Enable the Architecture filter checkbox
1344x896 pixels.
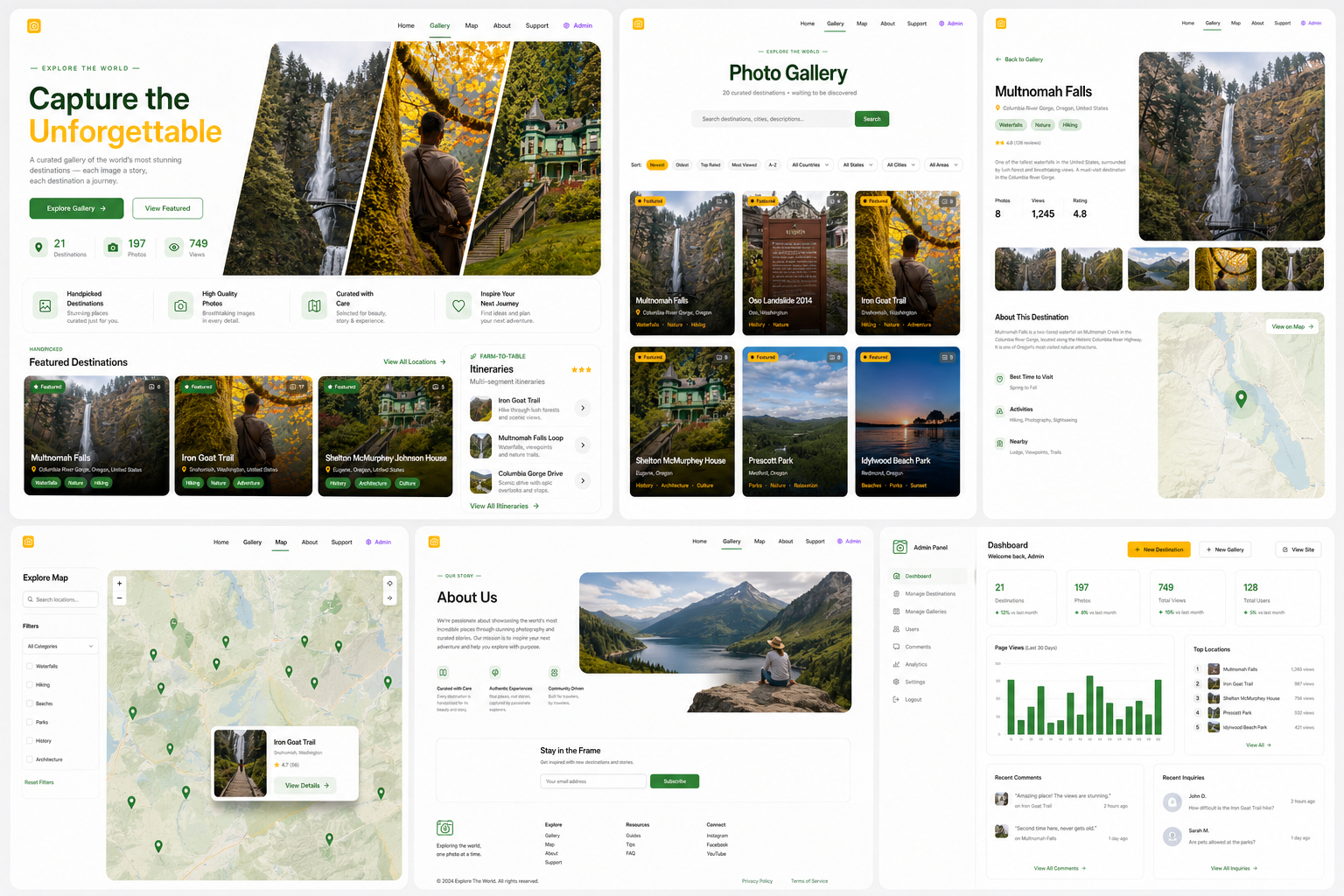pos(30,759)
